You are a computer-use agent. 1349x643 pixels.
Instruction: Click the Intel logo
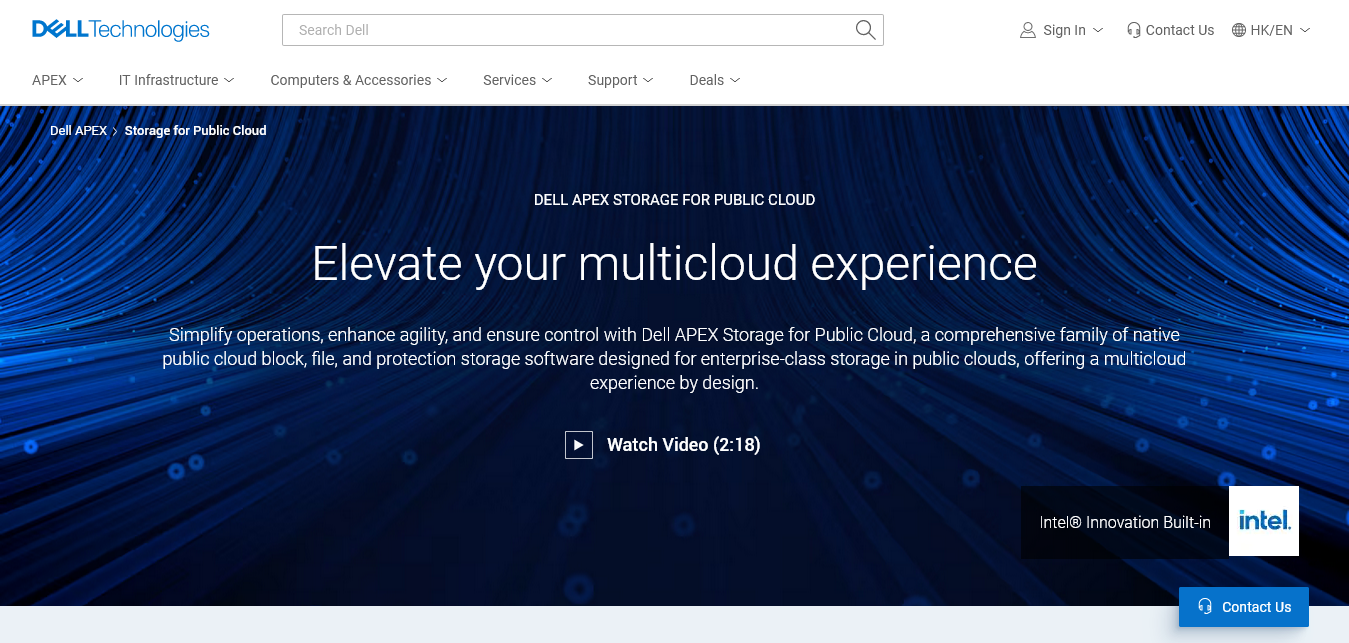click(1263, 520)
